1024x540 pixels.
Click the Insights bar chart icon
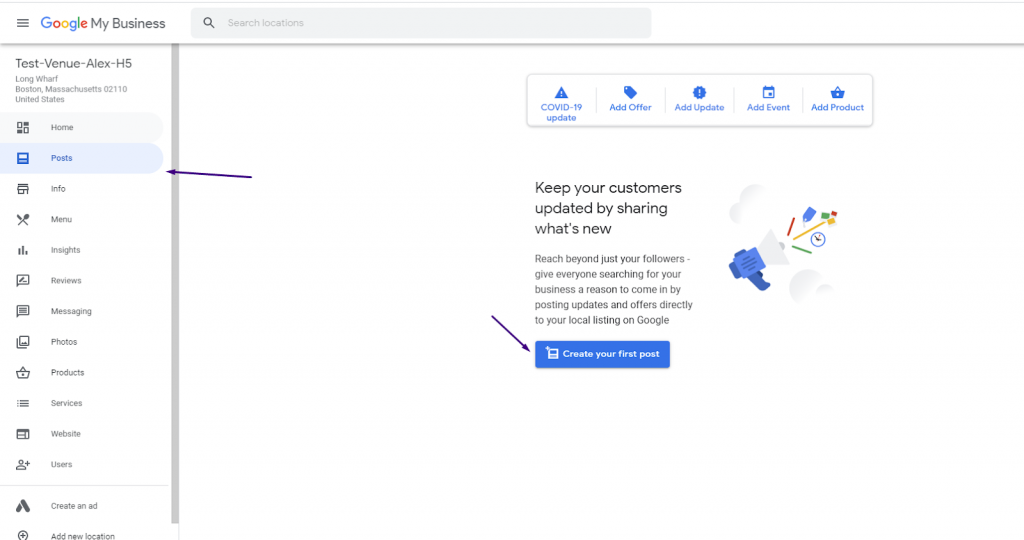coord(23,250)
